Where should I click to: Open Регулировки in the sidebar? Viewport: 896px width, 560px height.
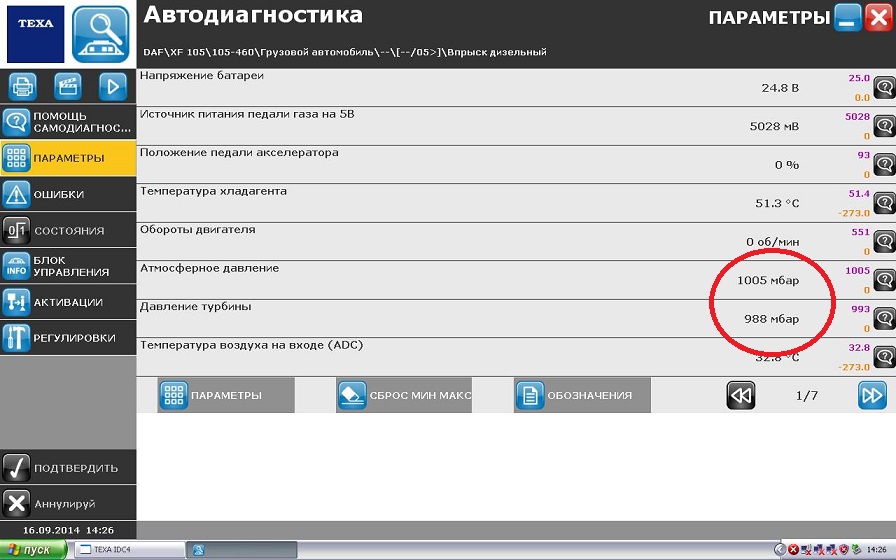pos(68,338)
